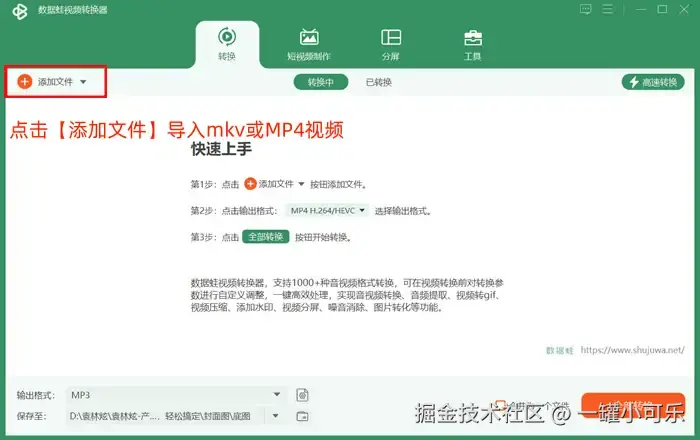700x440 pixels.
Task: Open the 分屏 split-screen tab
Action: [x=391, y=44]
